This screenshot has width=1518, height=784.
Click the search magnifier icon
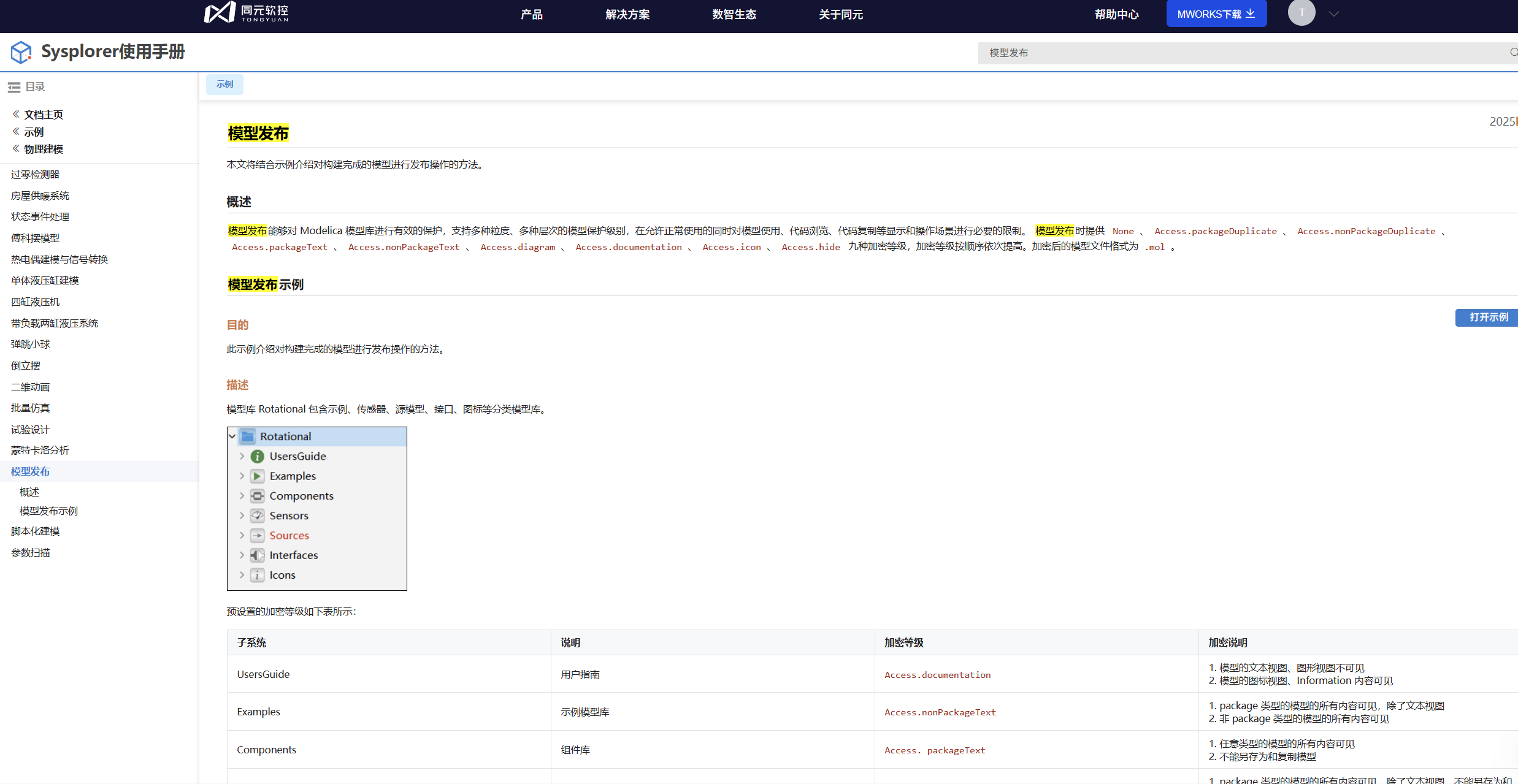[x=1514, y=53]
